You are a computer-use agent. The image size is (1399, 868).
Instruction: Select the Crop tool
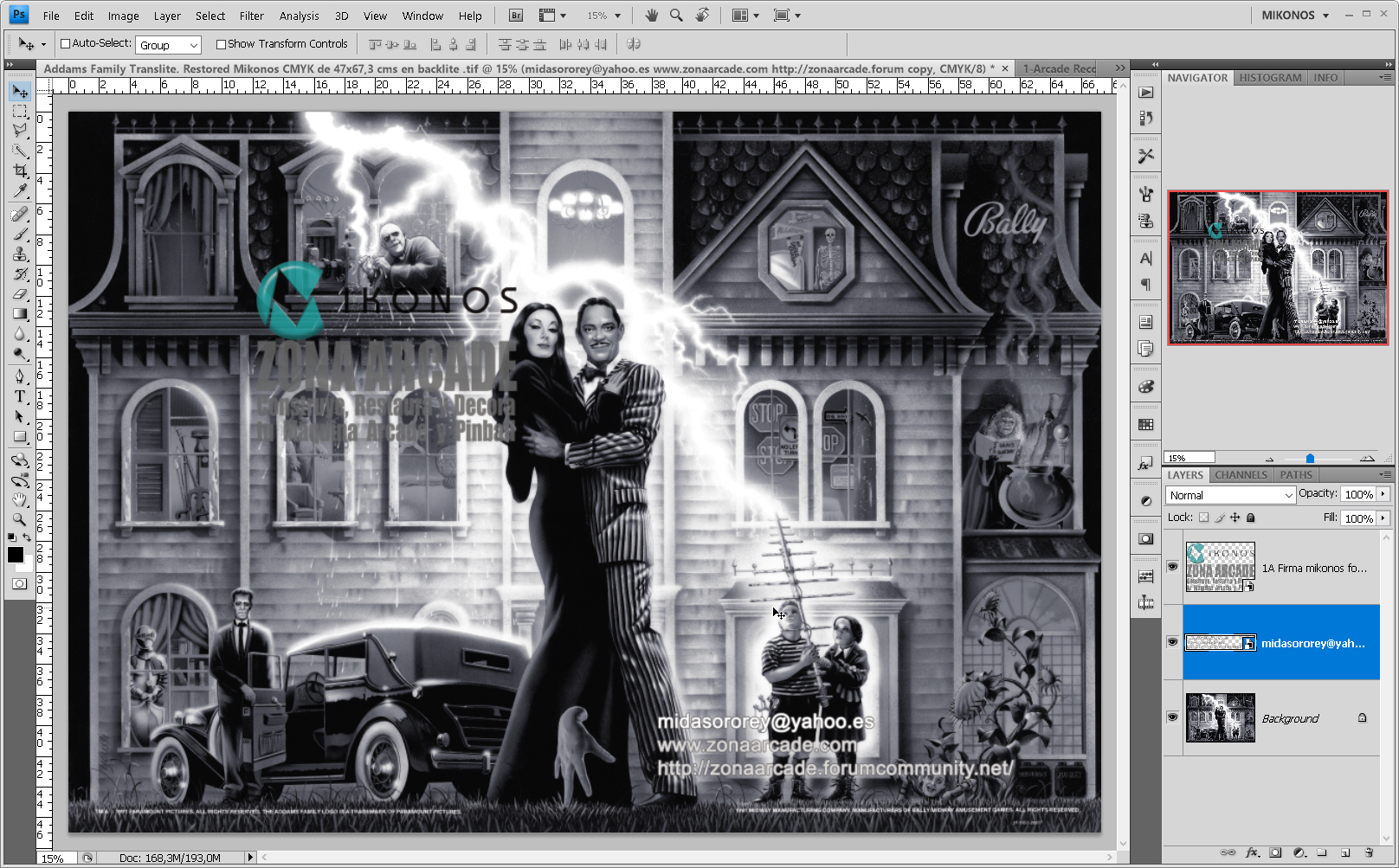(x=20, y=170)
